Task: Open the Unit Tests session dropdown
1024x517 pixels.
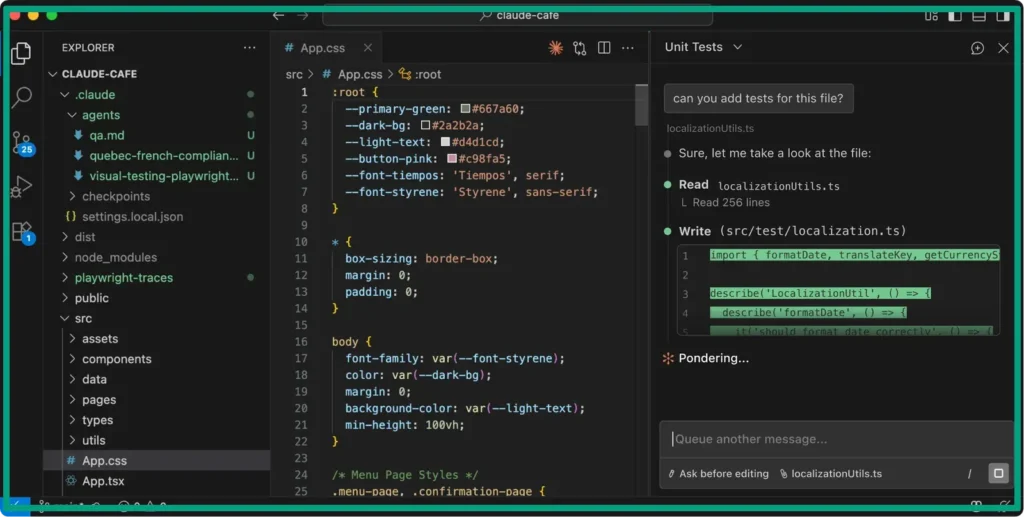Action: pyautogui.click(x=703, y=47)
